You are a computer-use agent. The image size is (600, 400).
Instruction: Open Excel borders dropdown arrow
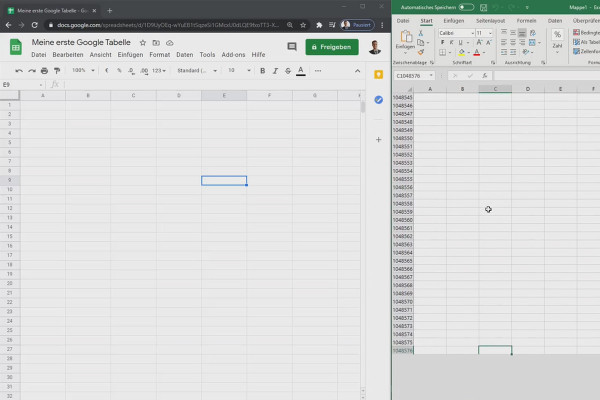pos(450,52)
